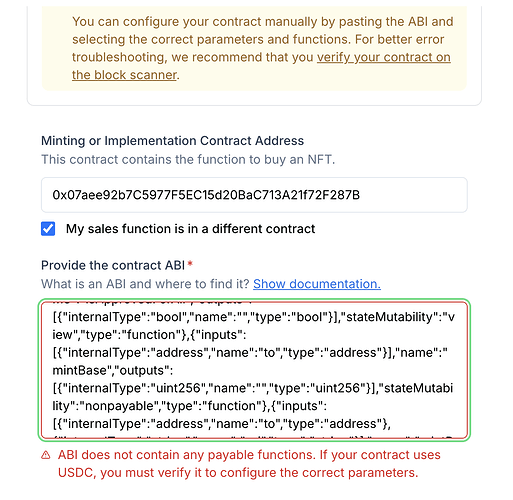This screenshot has height=500, width=513.
Task: Click the yellow manual configuration notice text
Action: click(x=263, y=48)
